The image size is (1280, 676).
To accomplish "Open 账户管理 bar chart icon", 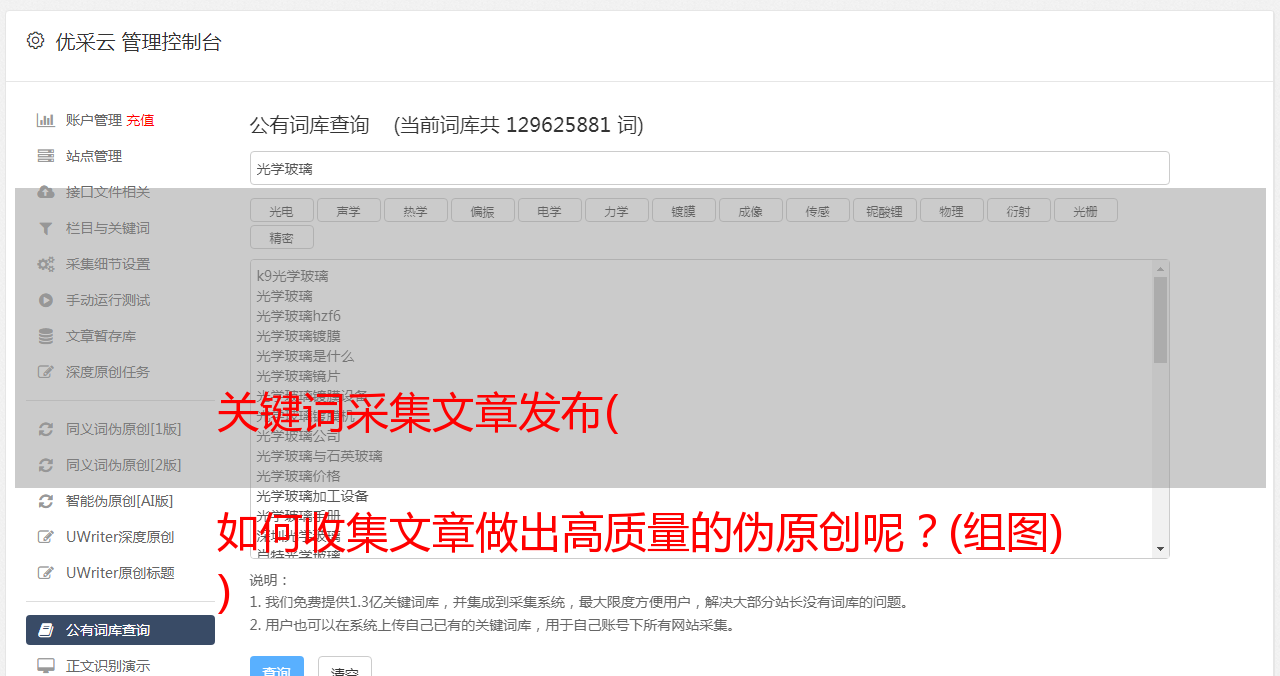I will [x=46, y=120].
